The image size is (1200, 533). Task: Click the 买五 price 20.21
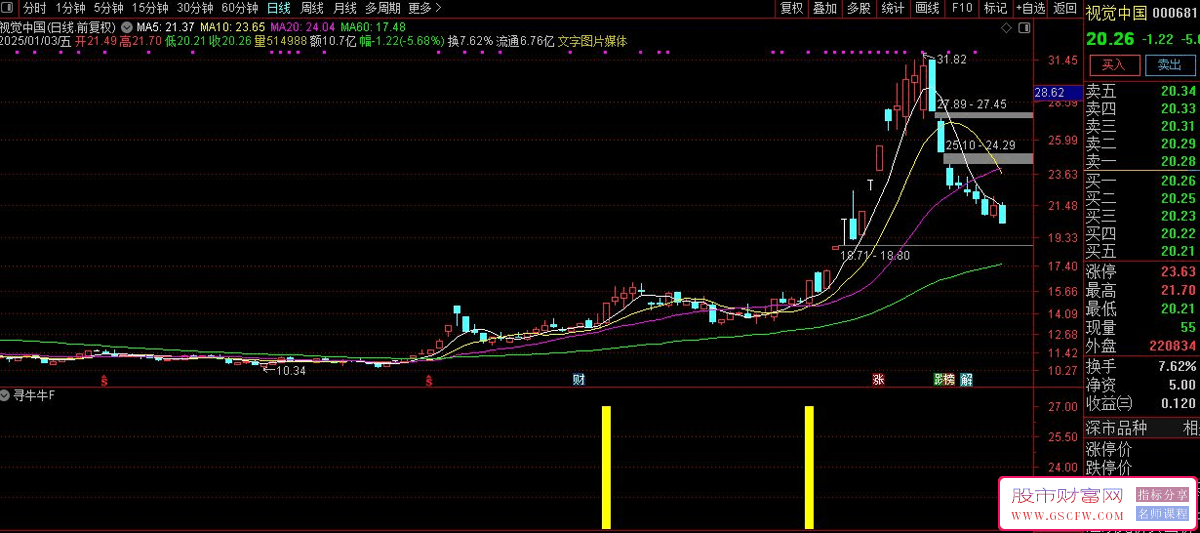(1177, 250)
